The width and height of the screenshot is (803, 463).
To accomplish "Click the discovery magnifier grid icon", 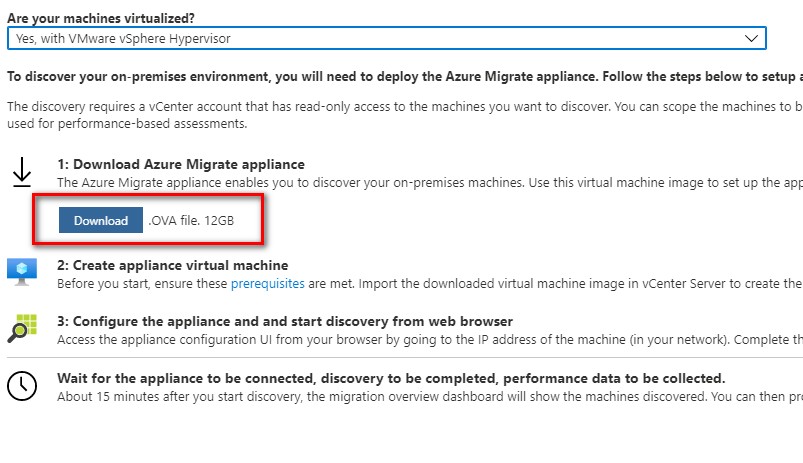I will [x=22, y=328].
